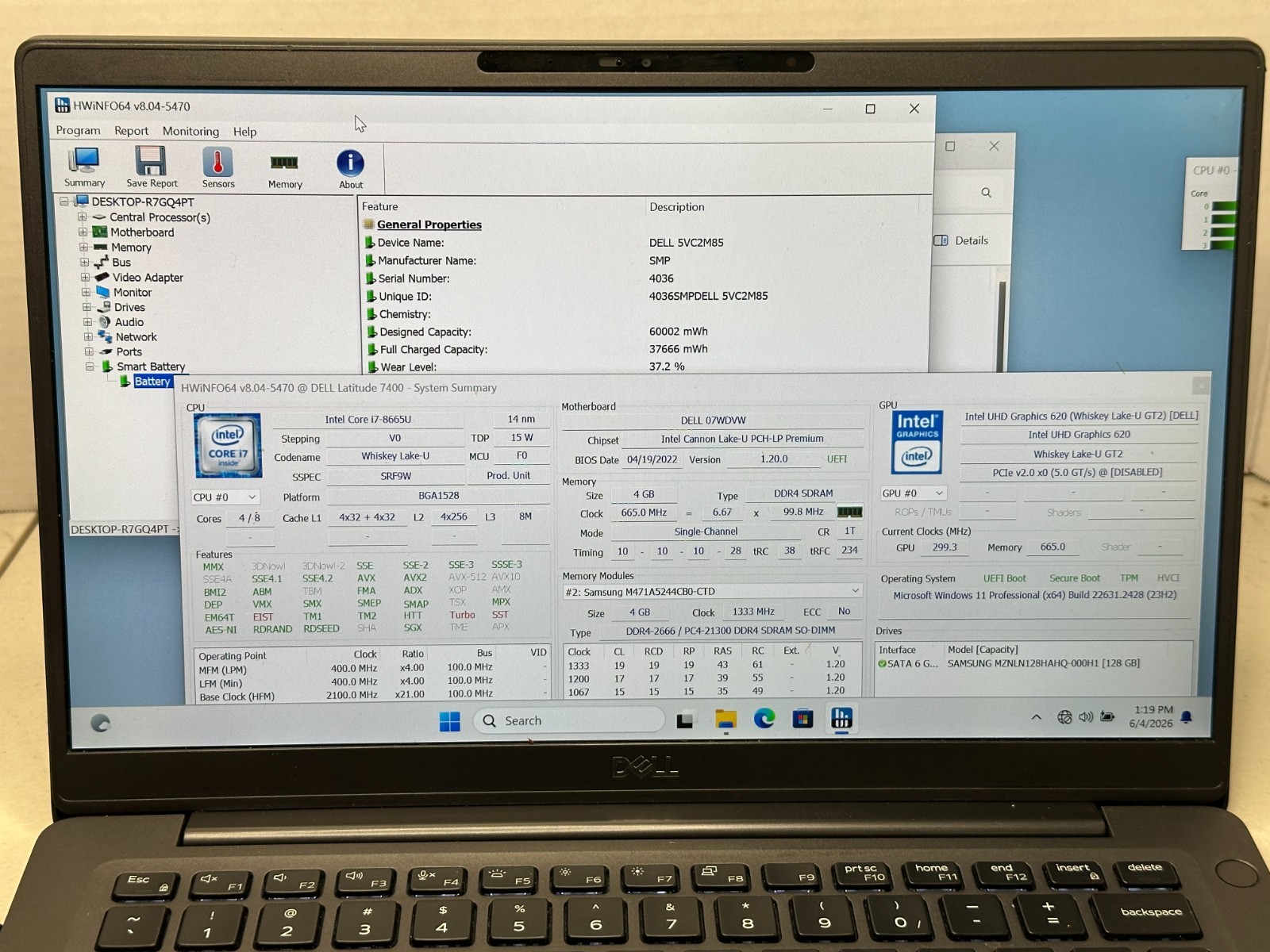The height and width of the screenshot is (952, 1270).
Task: Open the memory module selector dropdown
Action: (712, 592)
